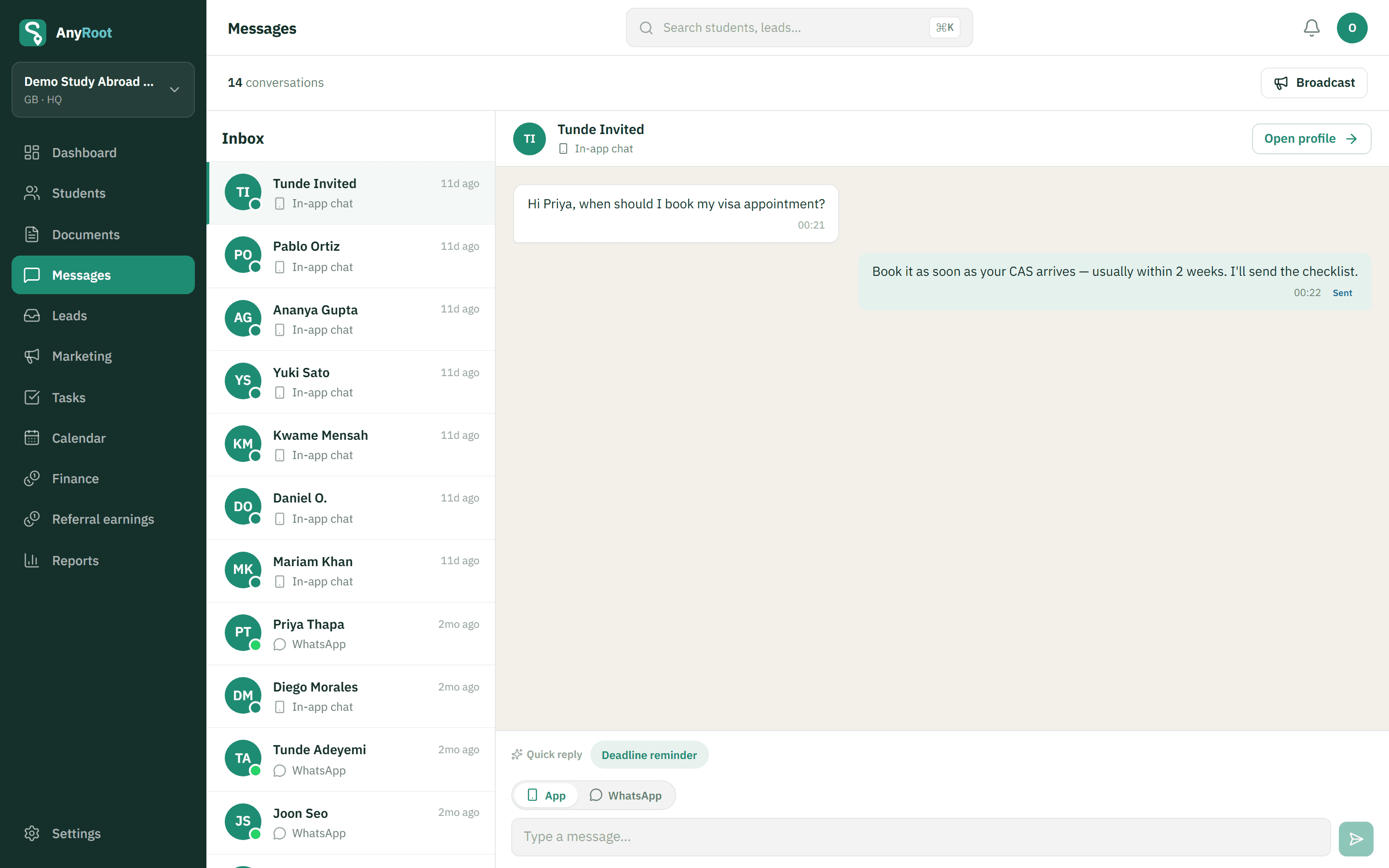This screenshot has width=1389, height=868.
Task: Open the Leads menu item
Action: [103, 315]
